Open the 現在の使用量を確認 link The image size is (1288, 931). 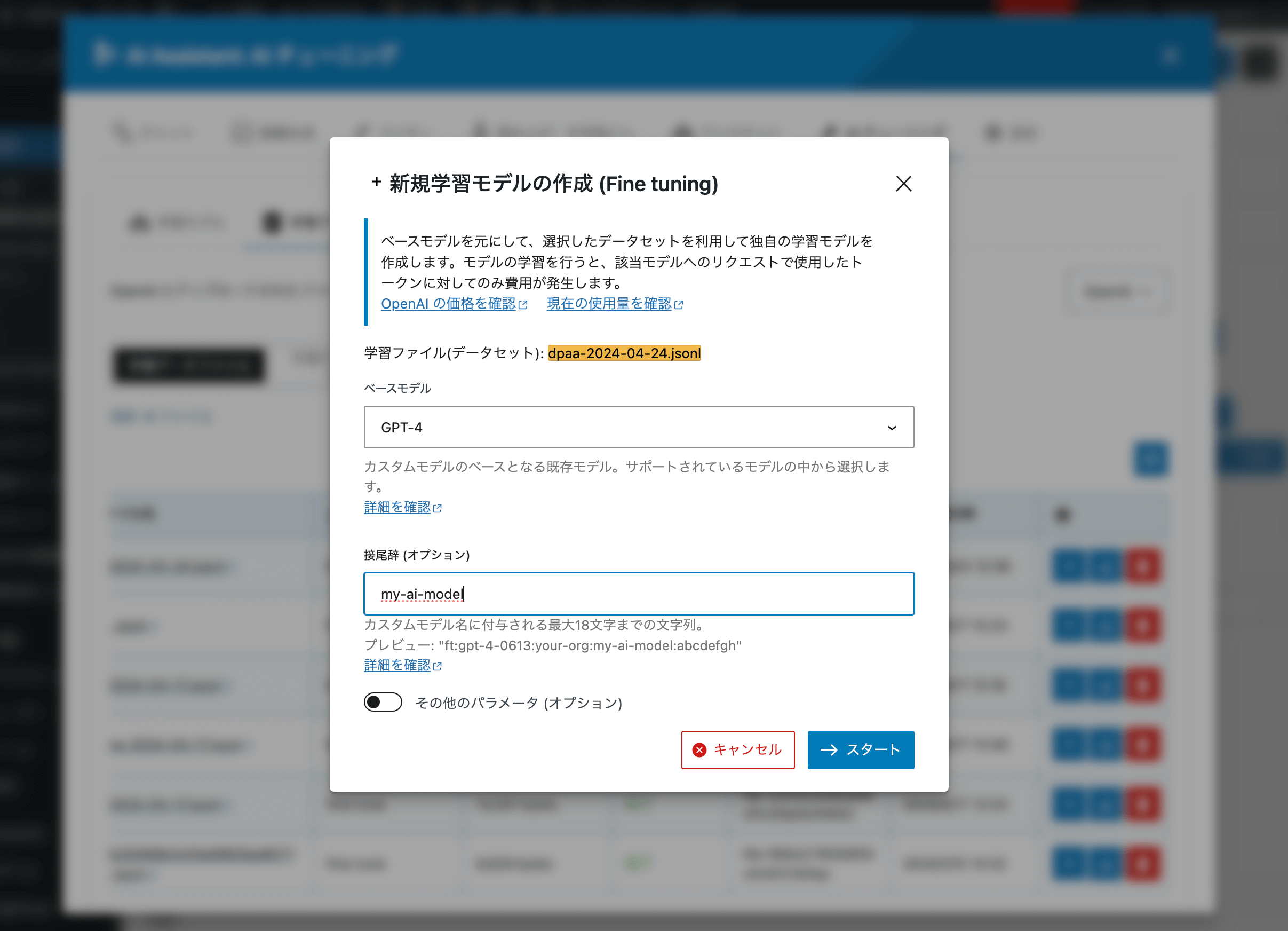615,304
